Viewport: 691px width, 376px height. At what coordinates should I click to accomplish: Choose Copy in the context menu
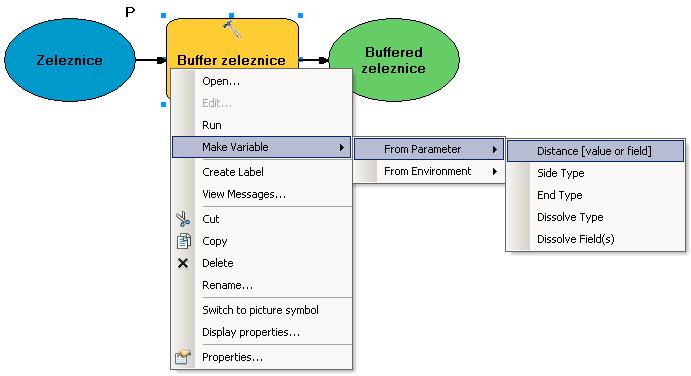(x=262, y=241)
